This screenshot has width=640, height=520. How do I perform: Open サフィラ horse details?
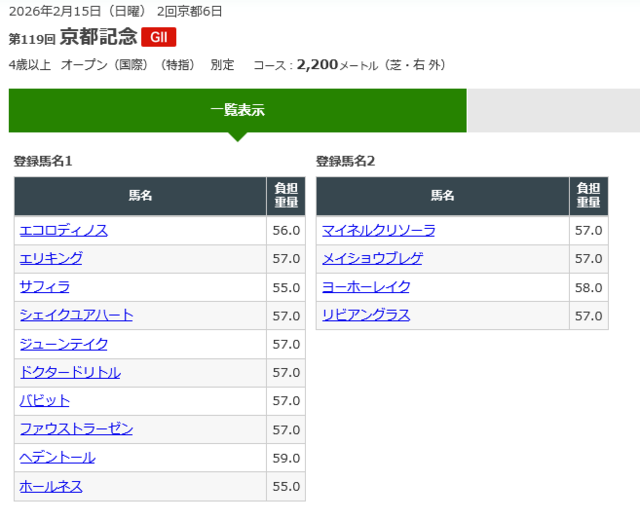tap(45, 287)
